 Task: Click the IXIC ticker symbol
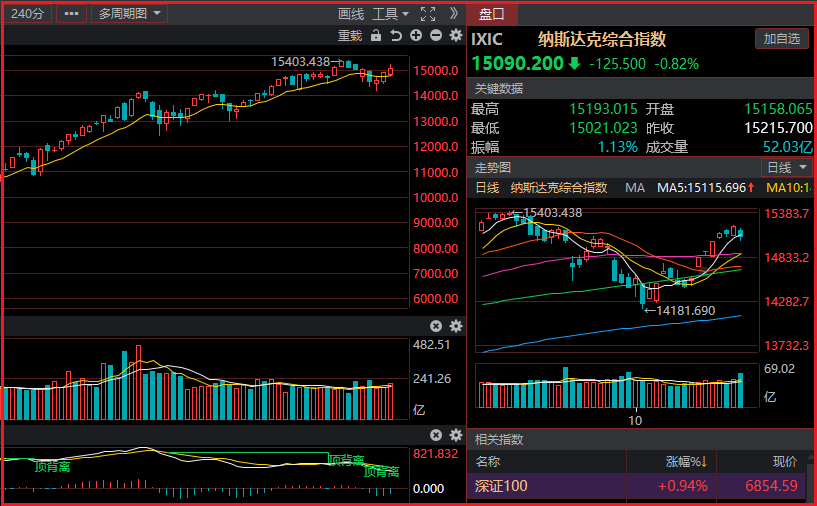pos(487,39)
